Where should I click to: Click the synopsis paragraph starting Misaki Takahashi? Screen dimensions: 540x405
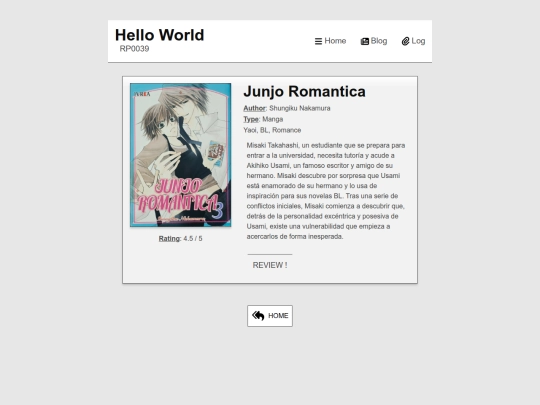pyautogui.click(x=326, y=191)
